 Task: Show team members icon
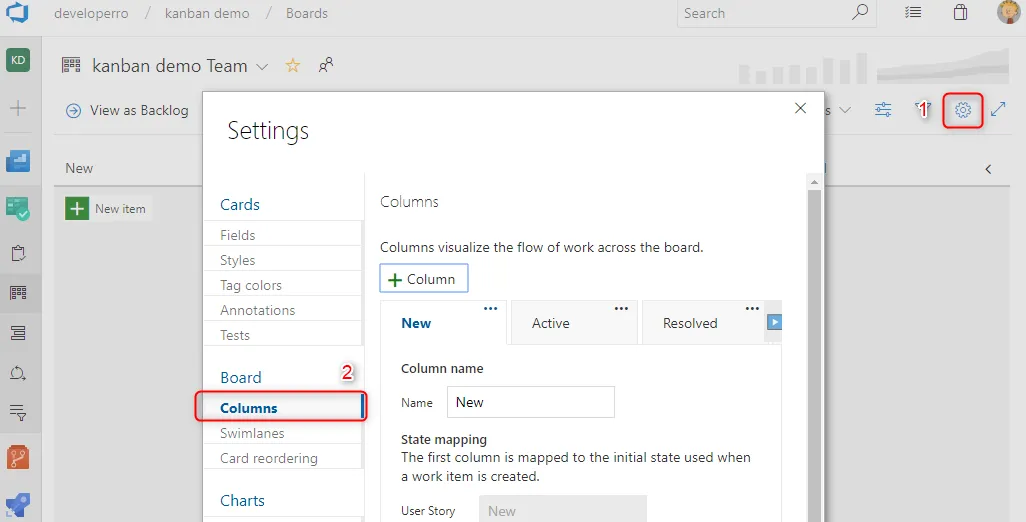tap(326, 66)
